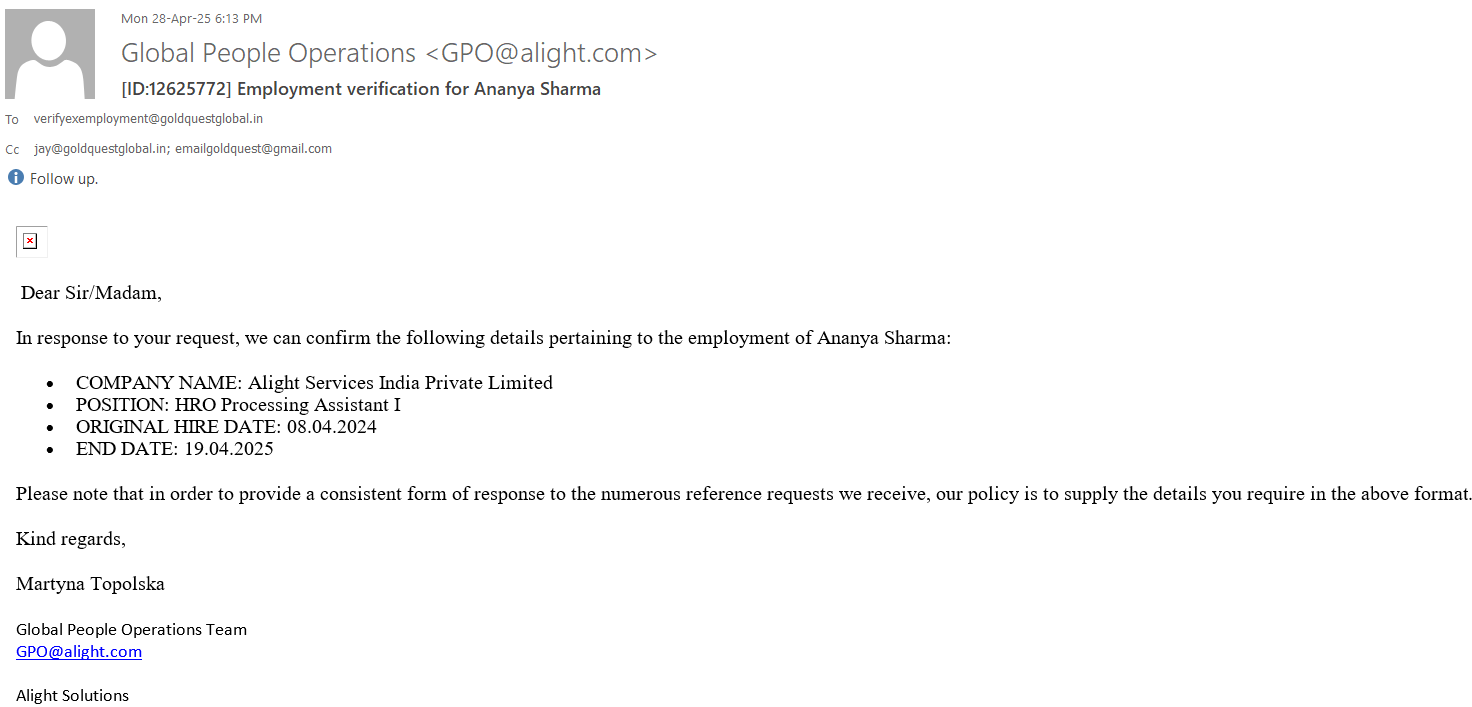1472x707 pixels.
Task: Click the sender's profile avatar picture
Action: tap(50, 54)
